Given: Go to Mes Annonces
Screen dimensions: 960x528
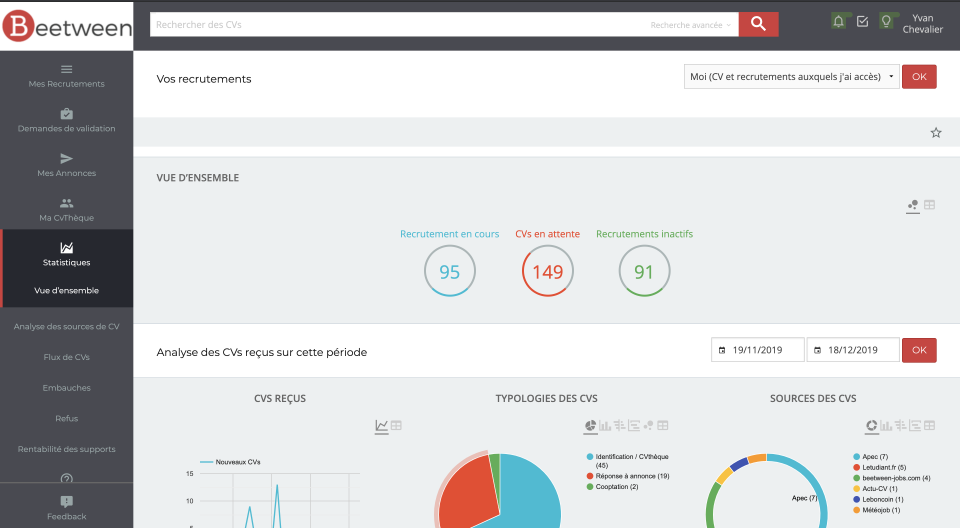Looking at the screenshot, I should pos(67,165).
